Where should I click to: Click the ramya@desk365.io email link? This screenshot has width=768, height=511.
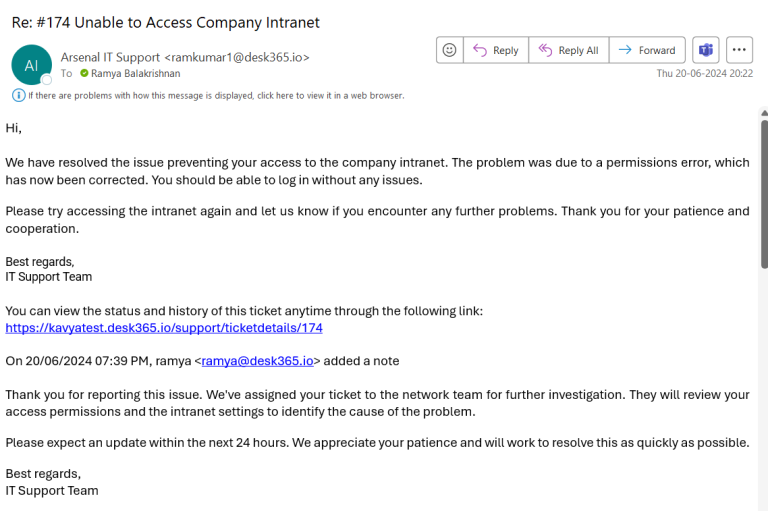click(258, 361)
